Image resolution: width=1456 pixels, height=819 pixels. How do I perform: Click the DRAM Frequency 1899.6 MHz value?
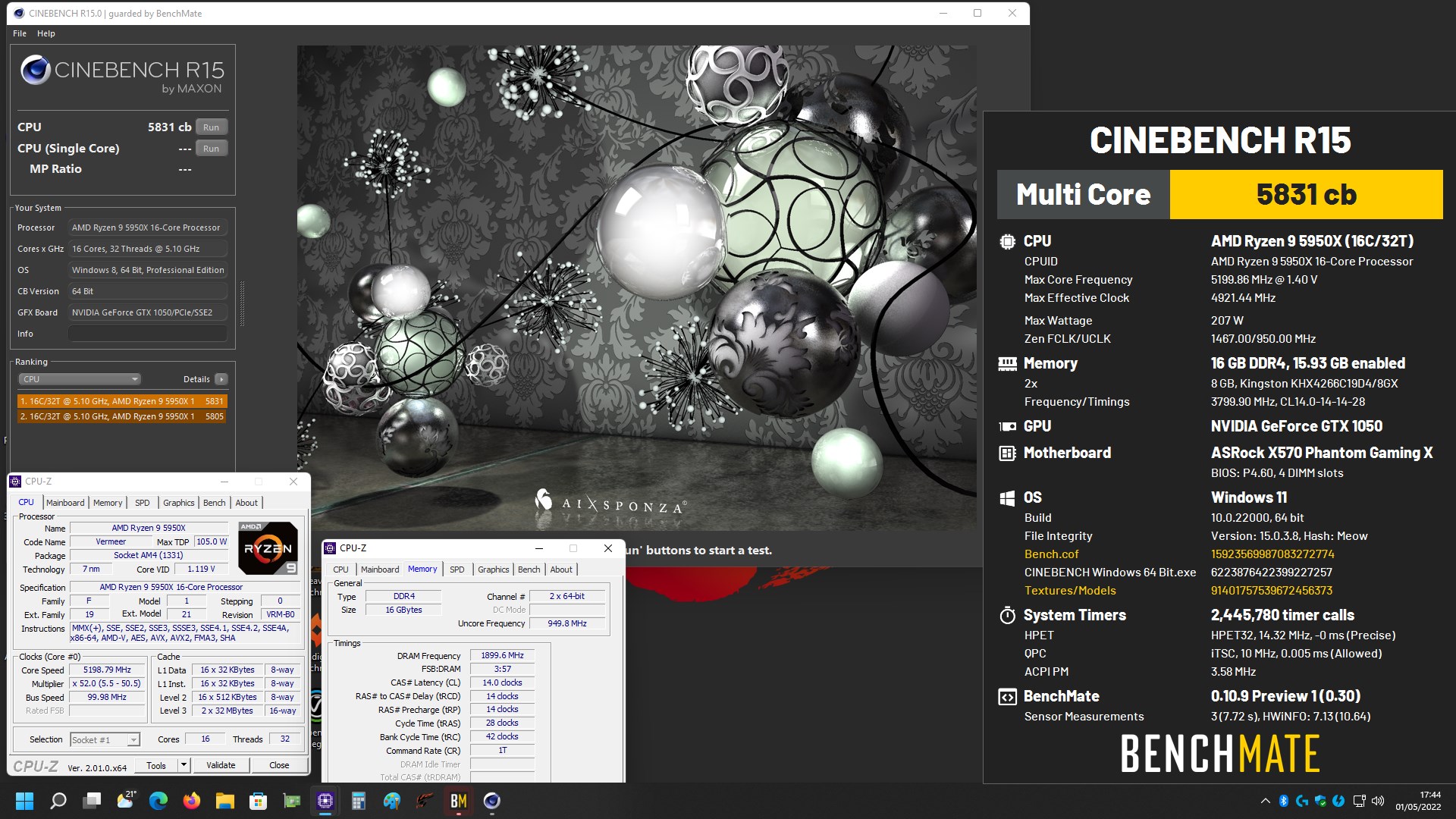tap(502, 655)
